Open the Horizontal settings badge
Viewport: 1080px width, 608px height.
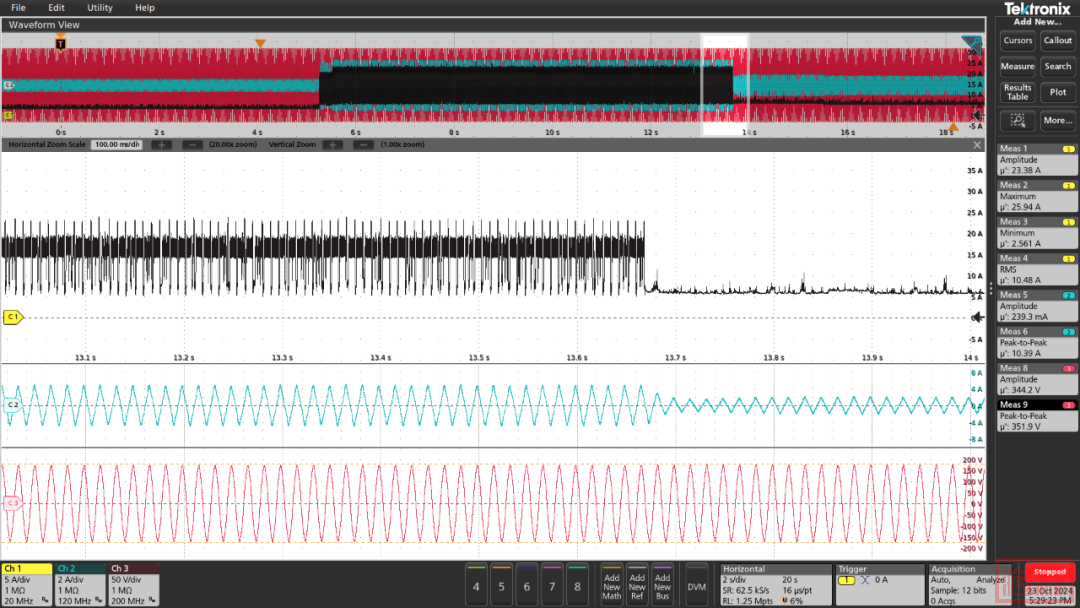(x=776, y=585)
